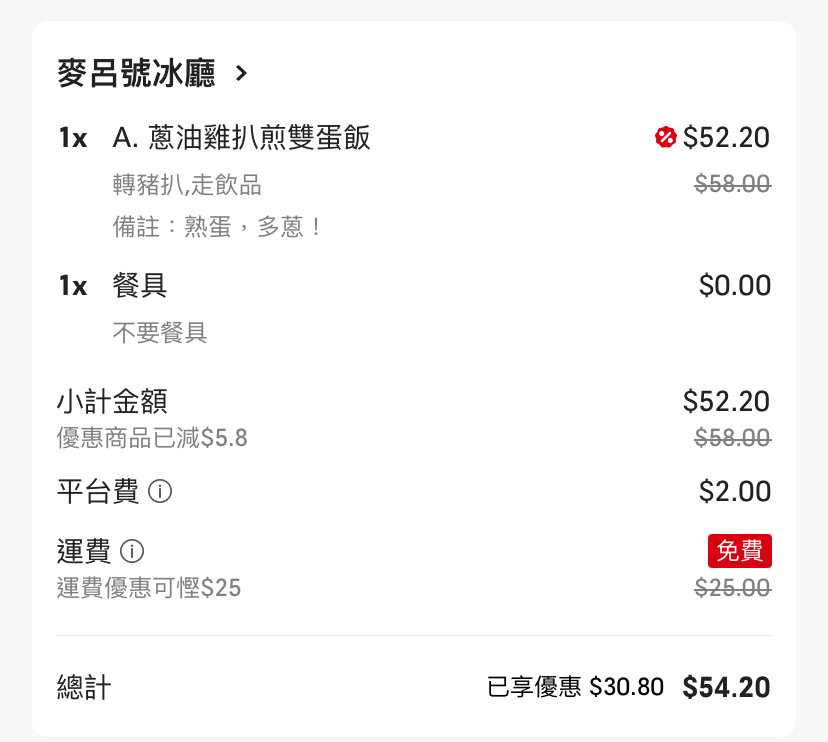Open restaurant name 麥呂號冰廳

pos(136,73)
